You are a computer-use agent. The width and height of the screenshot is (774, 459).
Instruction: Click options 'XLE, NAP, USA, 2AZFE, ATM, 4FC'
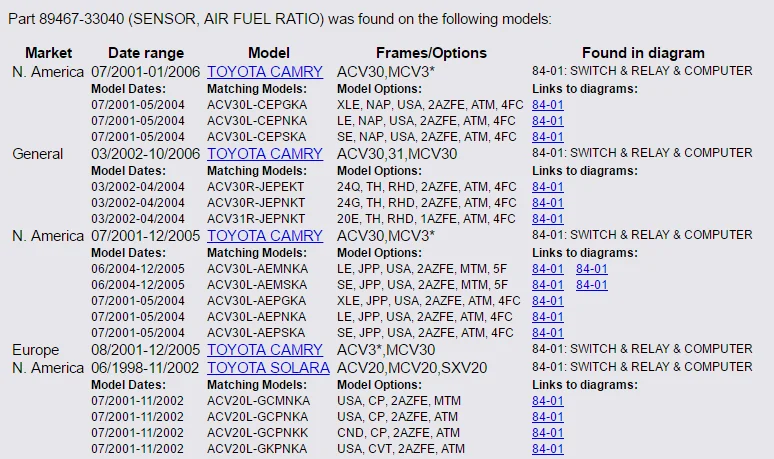coord(430,105)
